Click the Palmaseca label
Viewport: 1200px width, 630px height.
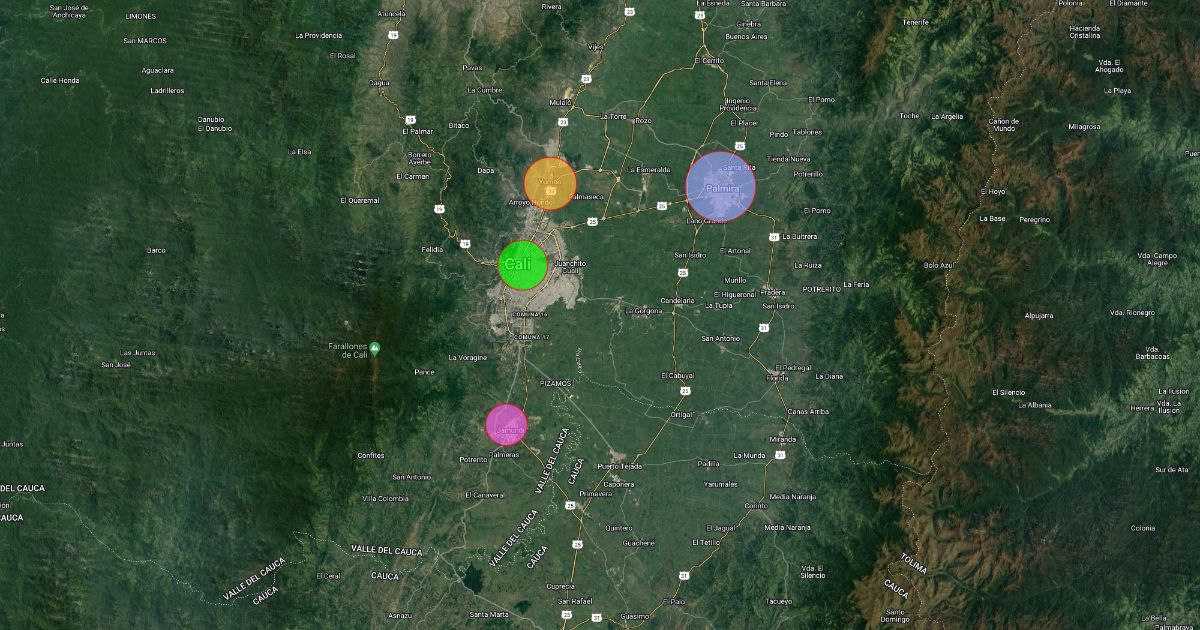click(x=587, y=196)
